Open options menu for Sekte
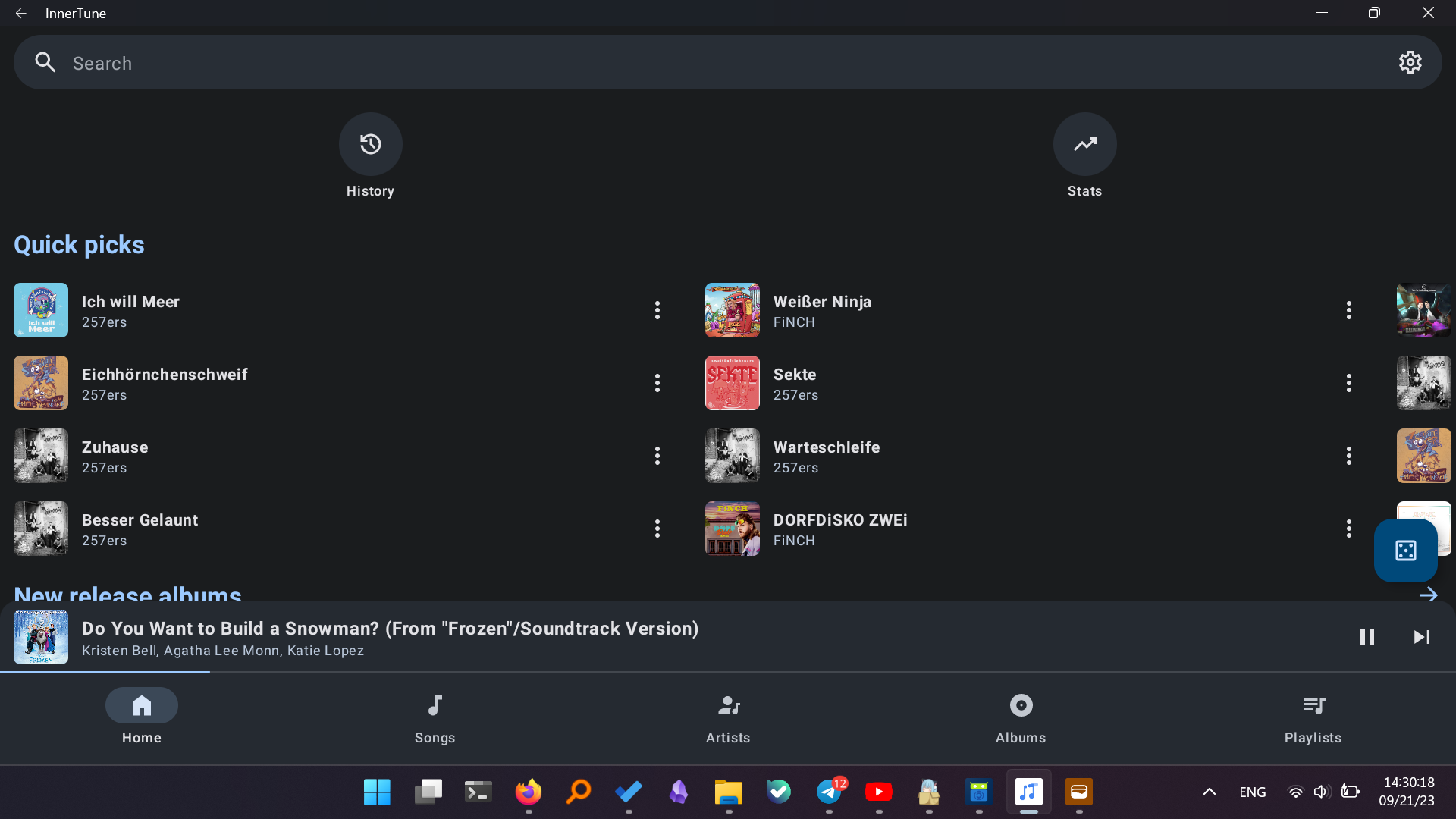This screenshot has width=1456, height=819. click(1349, 383)
